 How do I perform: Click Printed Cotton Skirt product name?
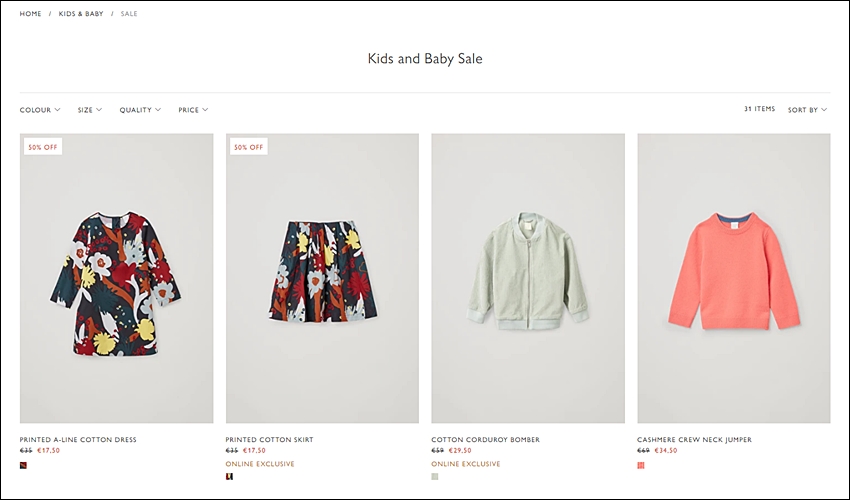click(x=269, y=439)
